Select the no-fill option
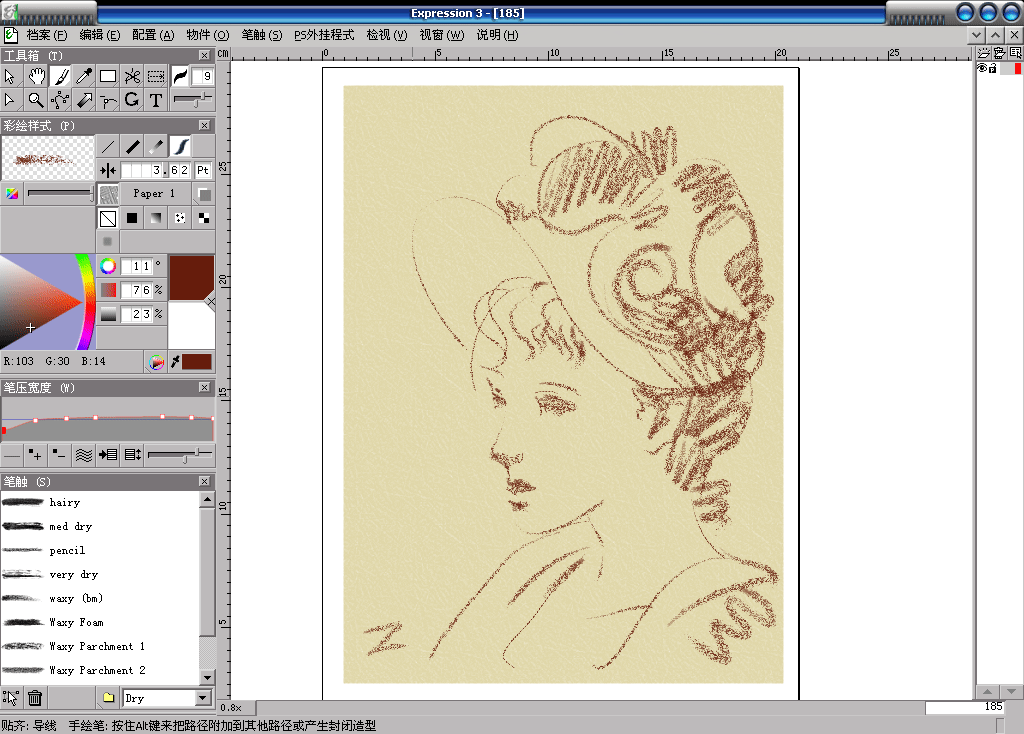1024x734 pixels. (108, 218)
